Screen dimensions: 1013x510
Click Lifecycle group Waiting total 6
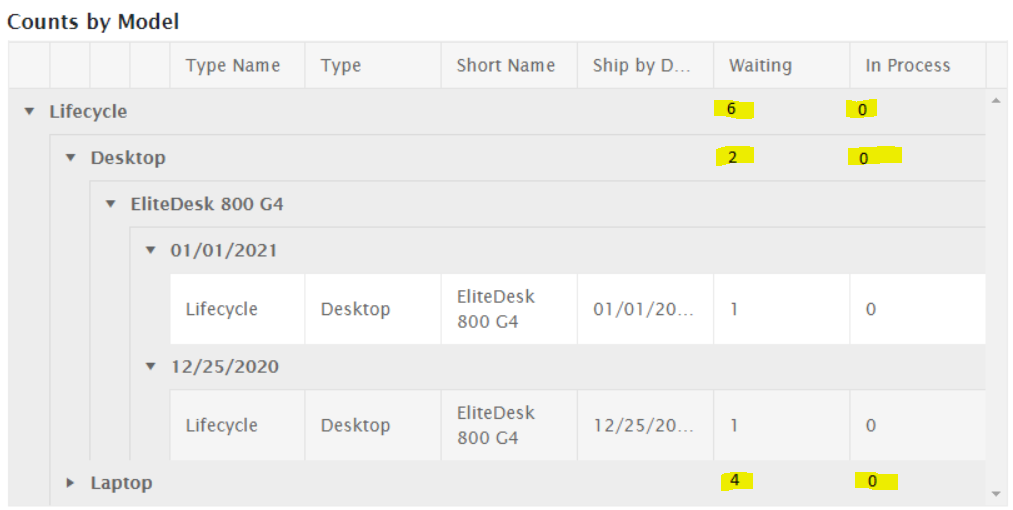coord(732,109)
